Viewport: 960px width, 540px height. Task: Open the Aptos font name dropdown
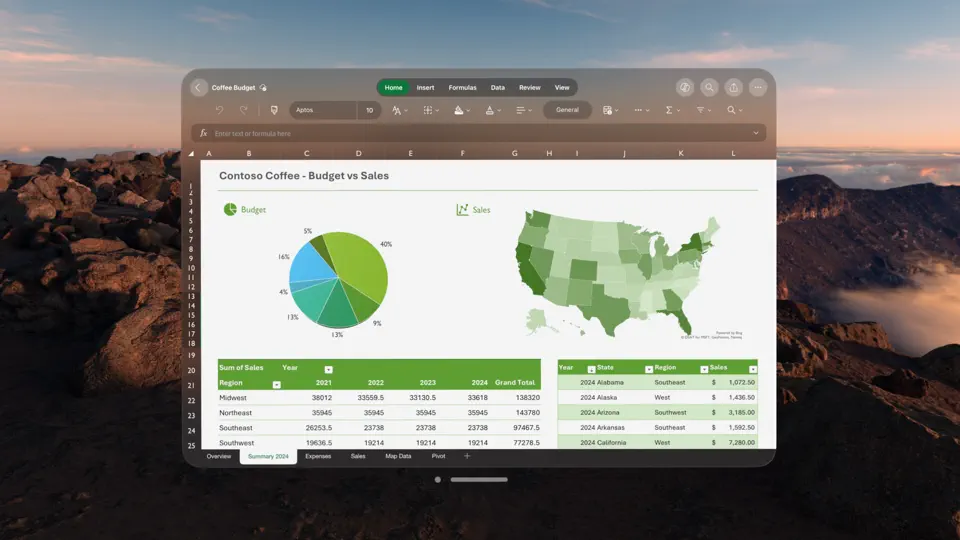[323, 110]
